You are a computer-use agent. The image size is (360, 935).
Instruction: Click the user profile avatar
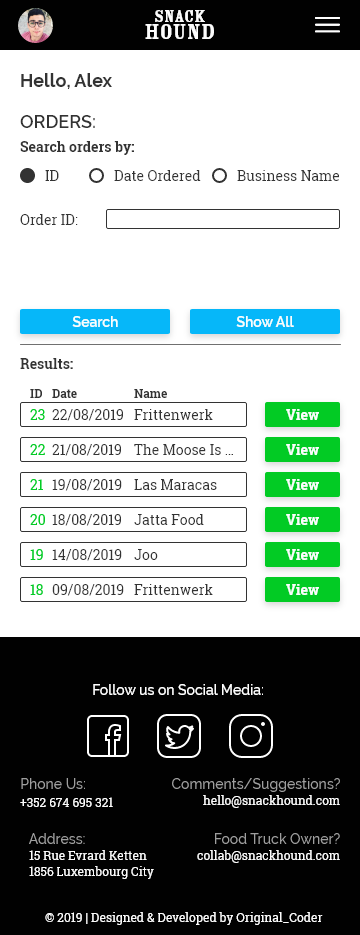pos(35,25)
